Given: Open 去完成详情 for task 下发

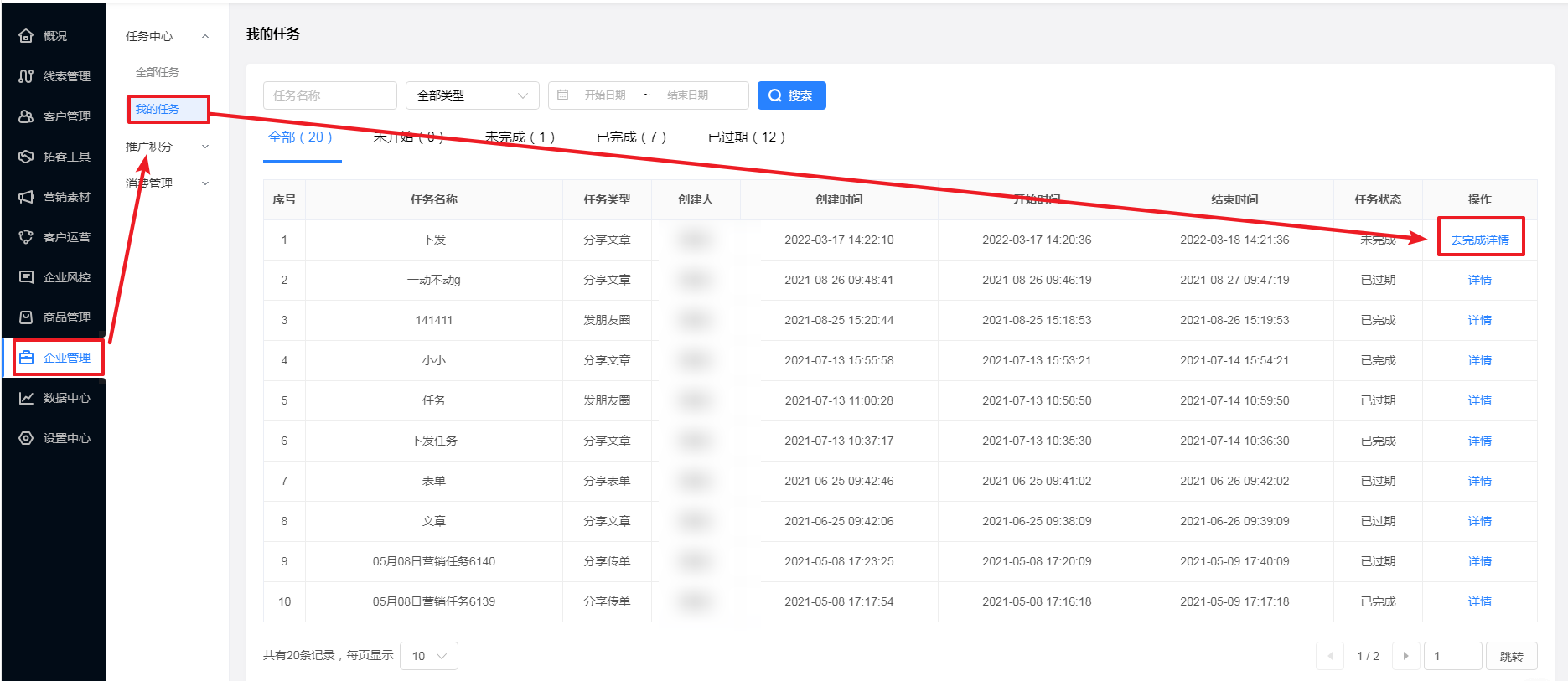Looking at the screenshot, I should pyautogui.click(x=1480, y=240).
